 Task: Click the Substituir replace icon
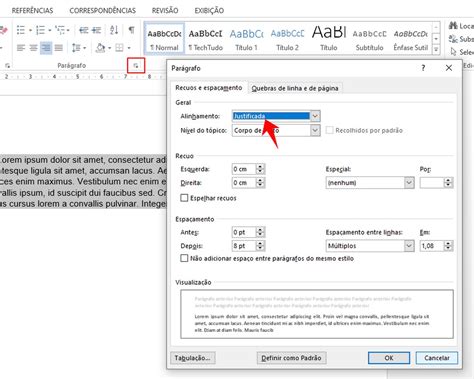[453, 39]
